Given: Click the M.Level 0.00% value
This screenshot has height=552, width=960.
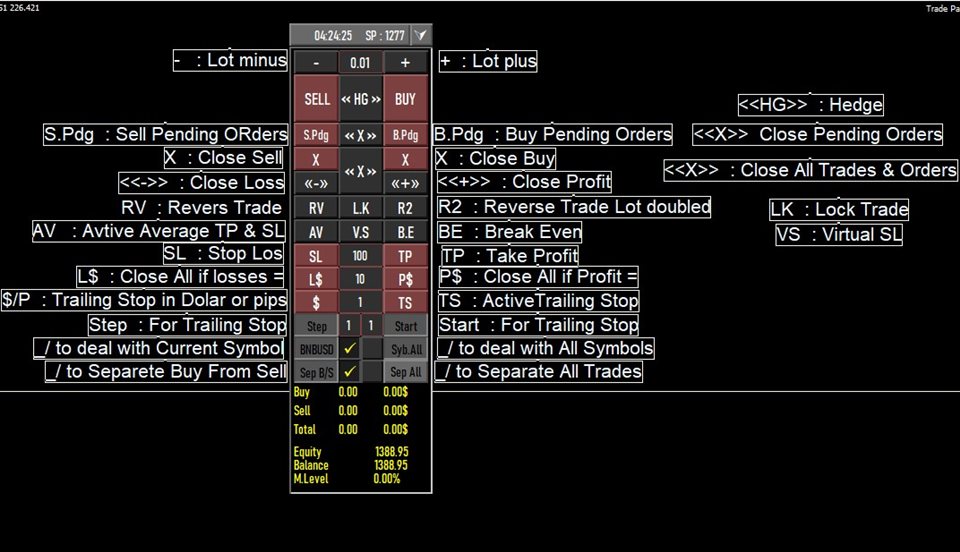Looking at the screenshot, I should coord(386,479).
